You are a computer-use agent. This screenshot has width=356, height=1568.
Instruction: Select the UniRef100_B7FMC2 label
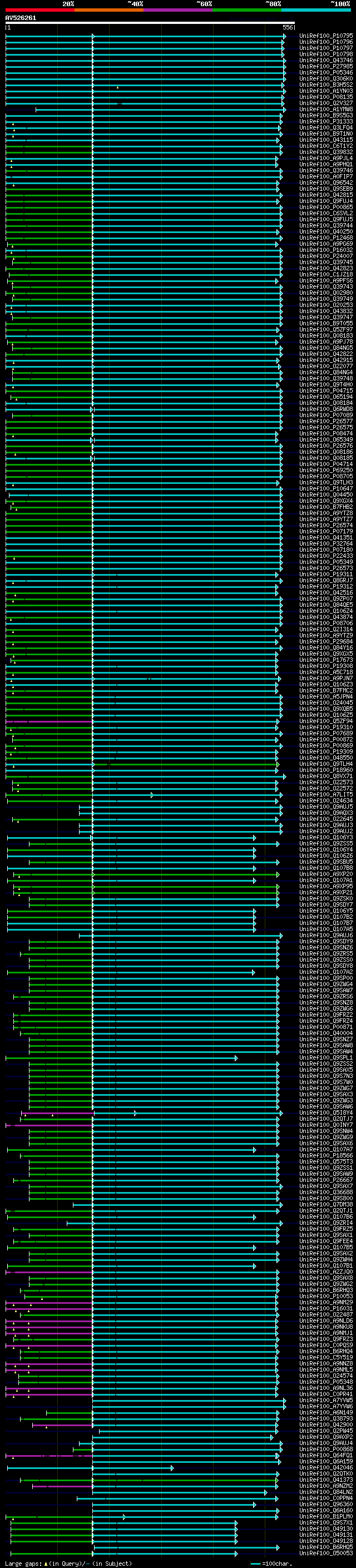[326, 690]
